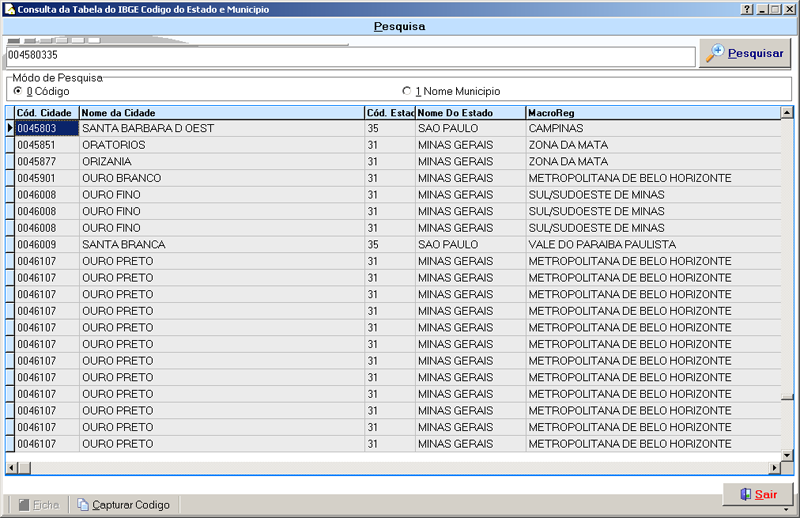The image size is (800, 518).
Task: Click the Capturar Codigo button
Action: [x=123, y=505]
